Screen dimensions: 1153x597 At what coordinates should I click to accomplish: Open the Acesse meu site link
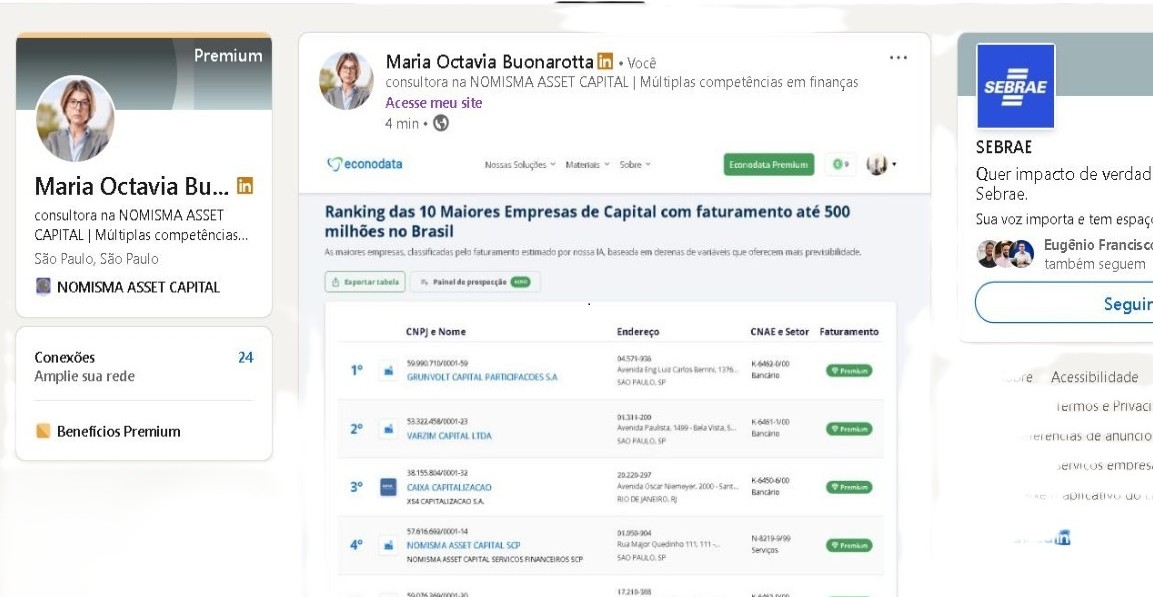pyautogui.click(x=434, y=102)
